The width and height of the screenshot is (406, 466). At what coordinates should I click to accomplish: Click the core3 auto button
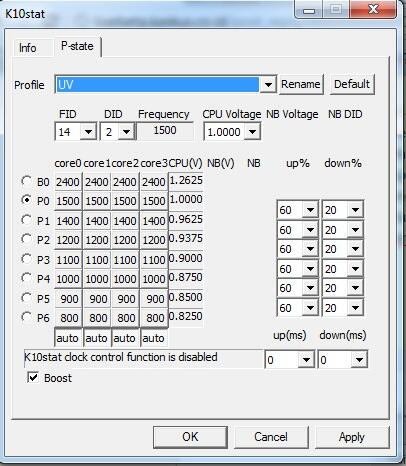tap(154, 338)
